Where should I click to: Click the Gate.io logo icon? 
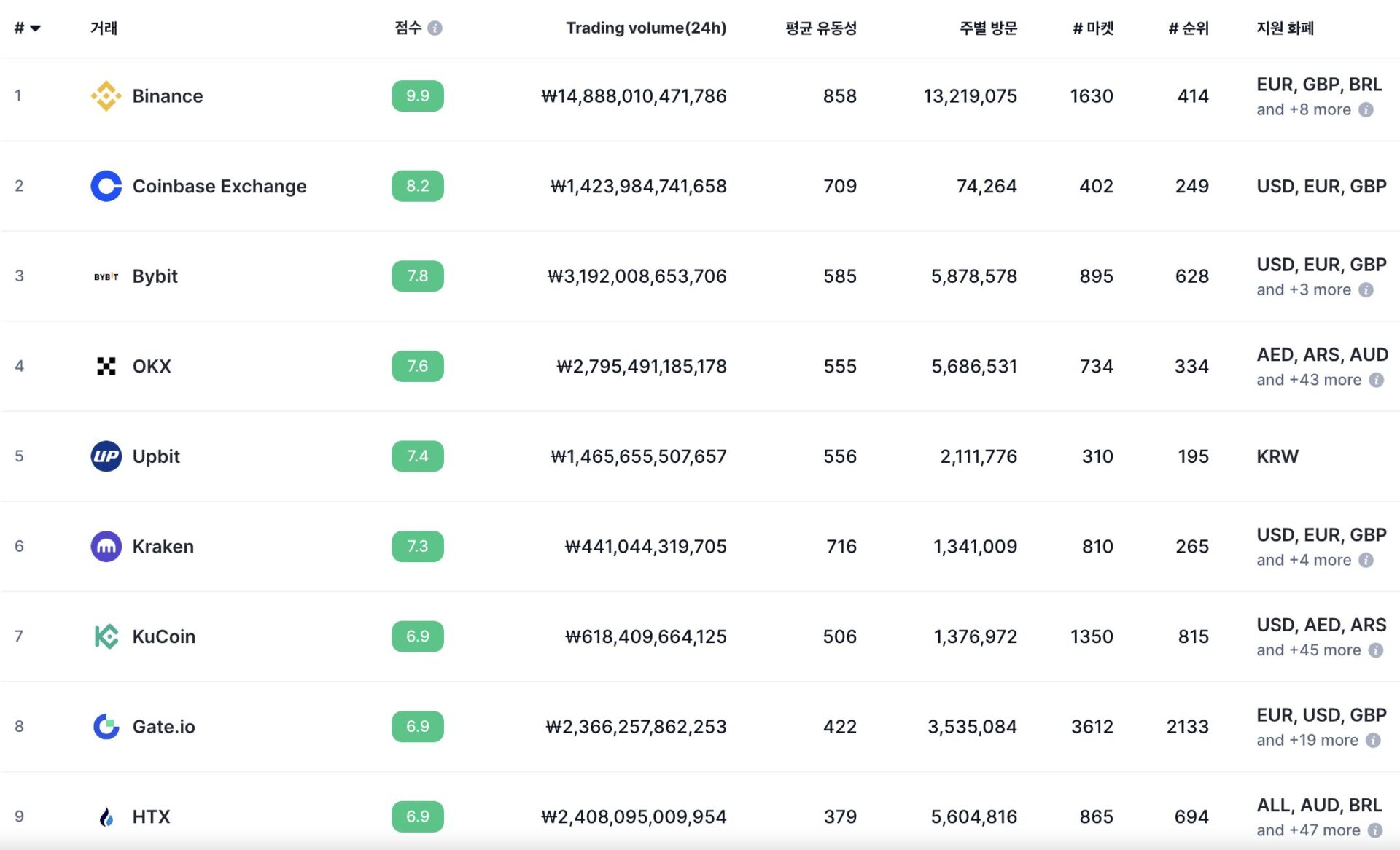106,726
